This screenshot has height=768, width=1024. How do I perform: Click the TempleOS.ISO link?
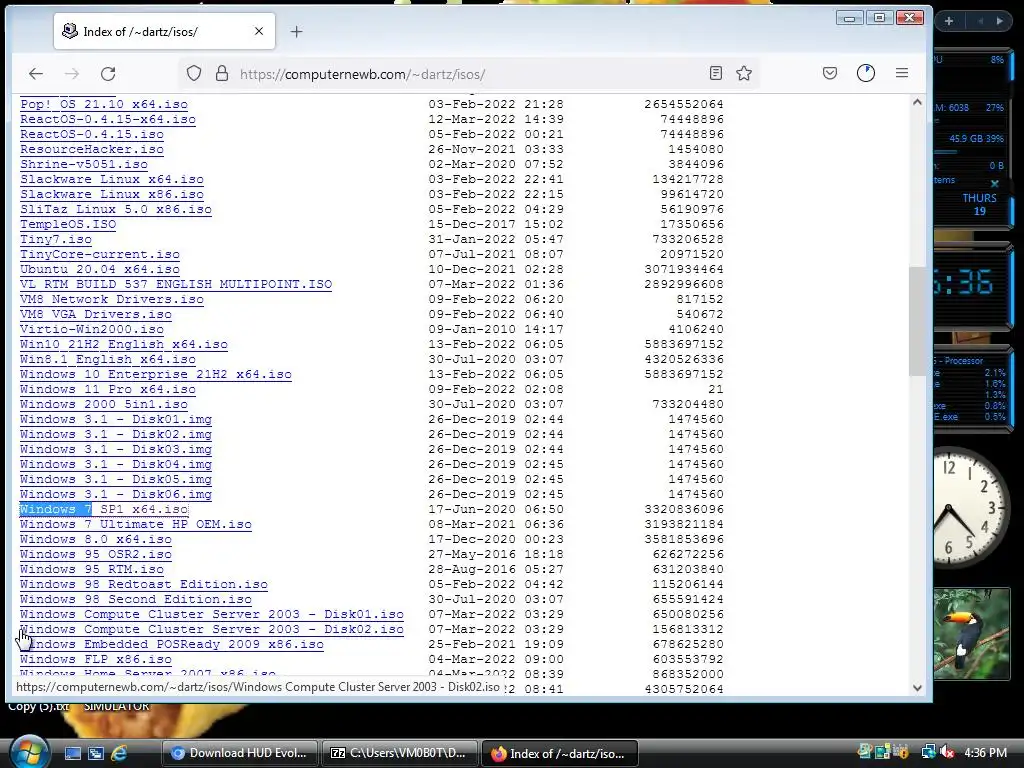pos(68,225)
